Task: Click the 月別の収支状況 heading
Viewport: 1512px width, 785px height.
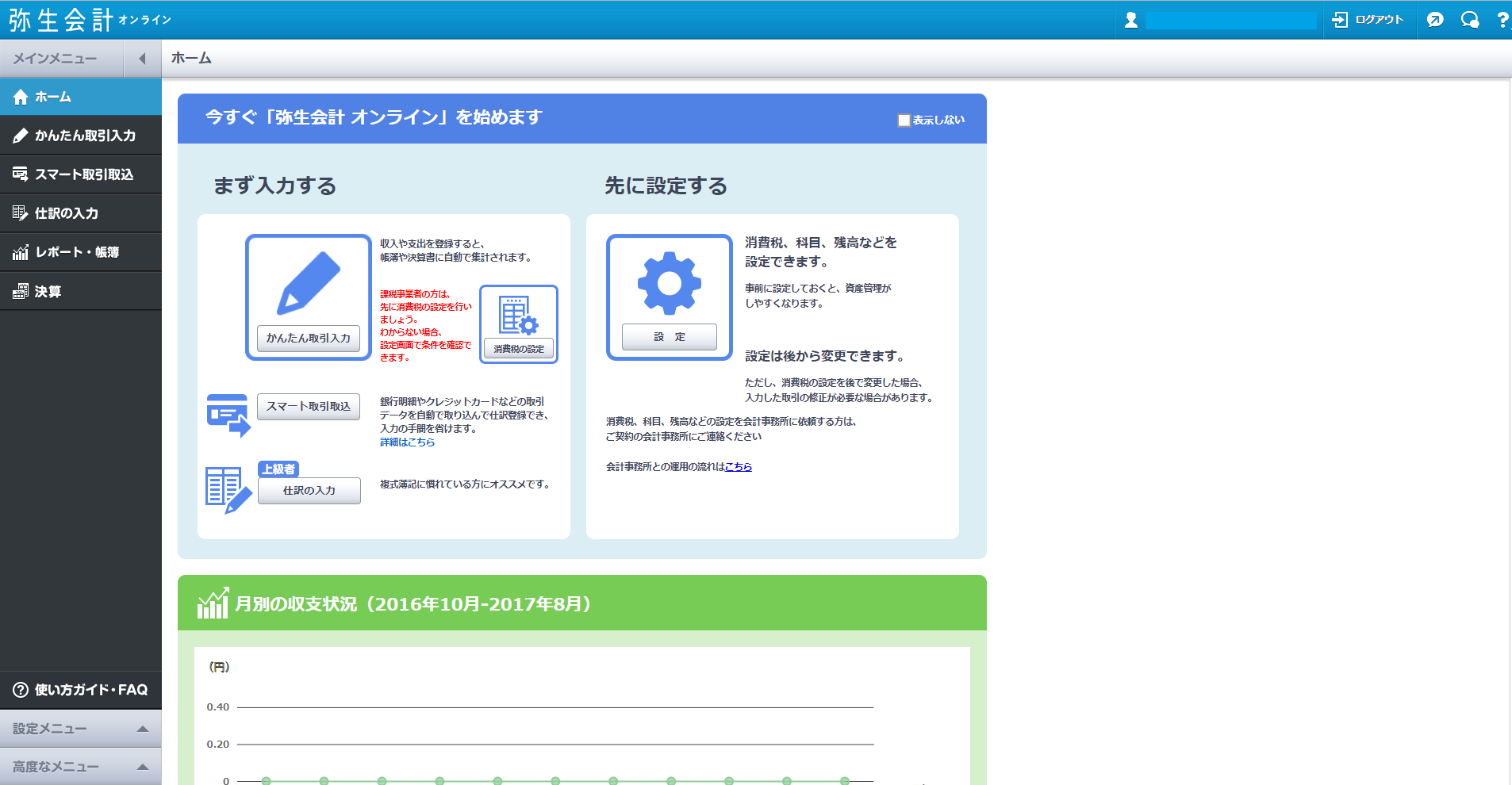Action: [x=413, y=604]
